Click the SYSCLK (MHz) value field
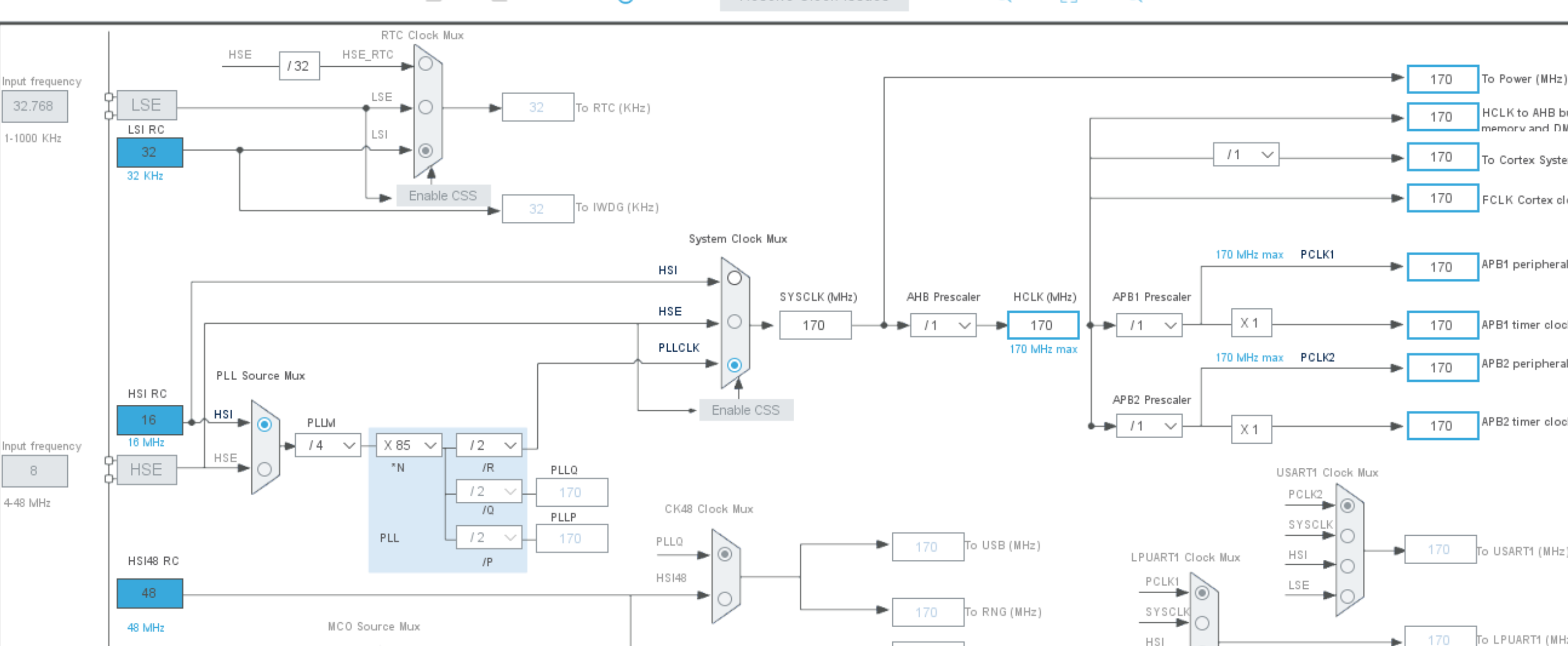 click(815, 326)
